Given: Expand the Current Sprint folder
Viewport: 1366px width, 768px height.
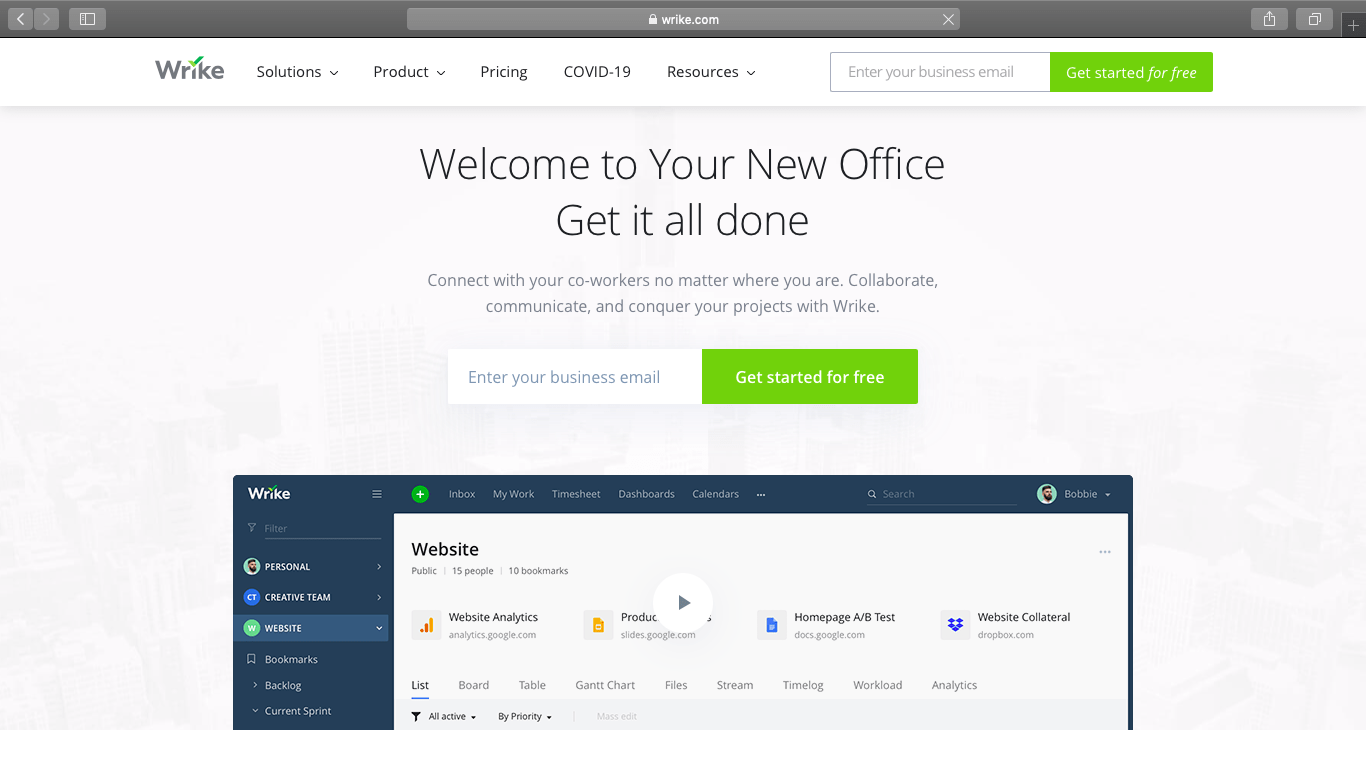Looking at the screenshot, I should point(255,711).
